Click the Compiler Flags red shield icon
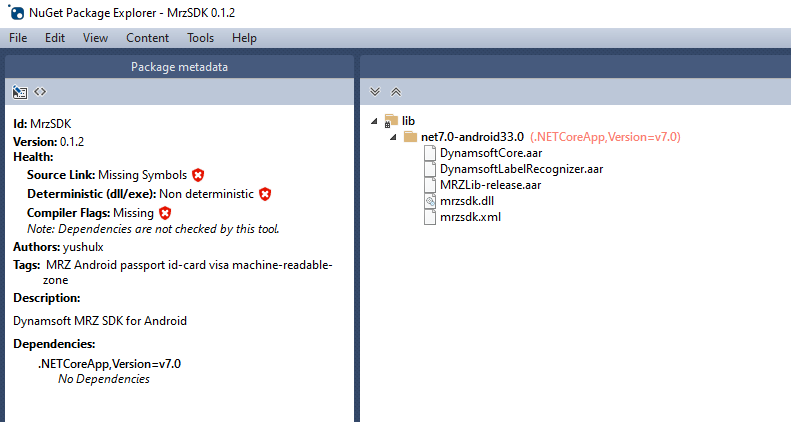 [x=165, y=213]
